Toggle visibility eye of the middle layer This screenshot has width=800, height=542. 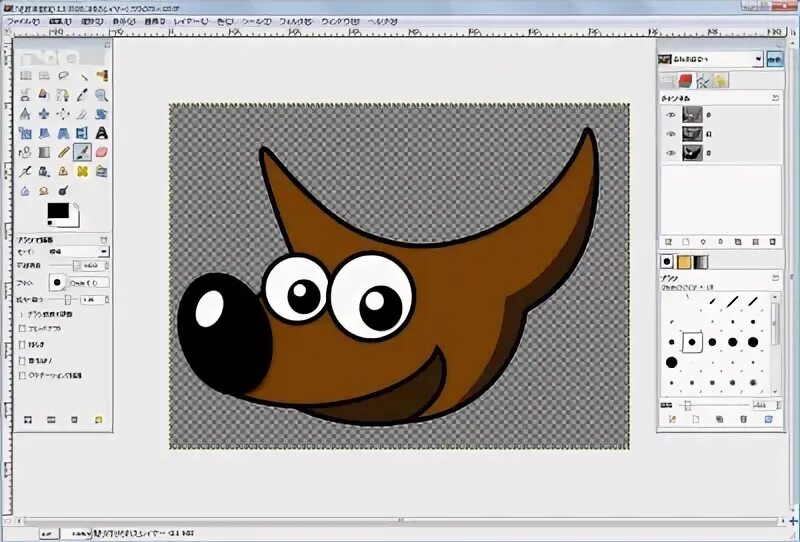670,134
